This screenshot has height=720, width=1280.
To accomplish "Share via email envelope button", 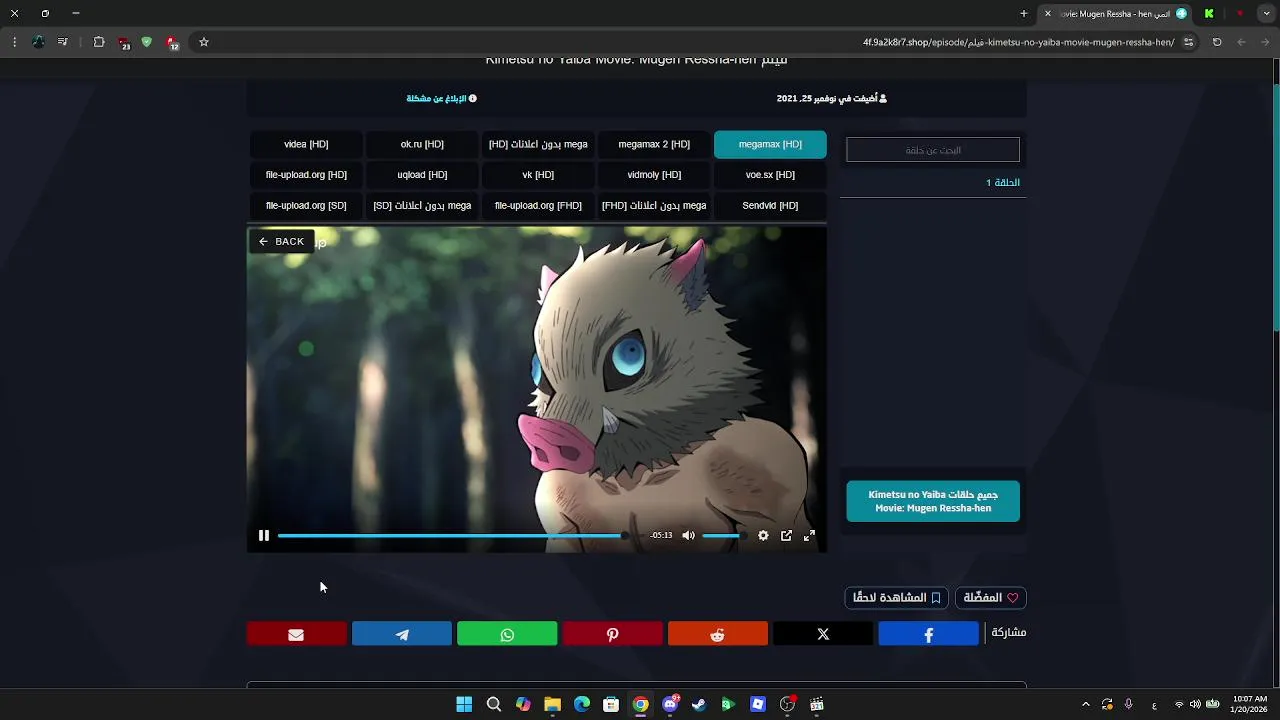I will coord(297,634).
